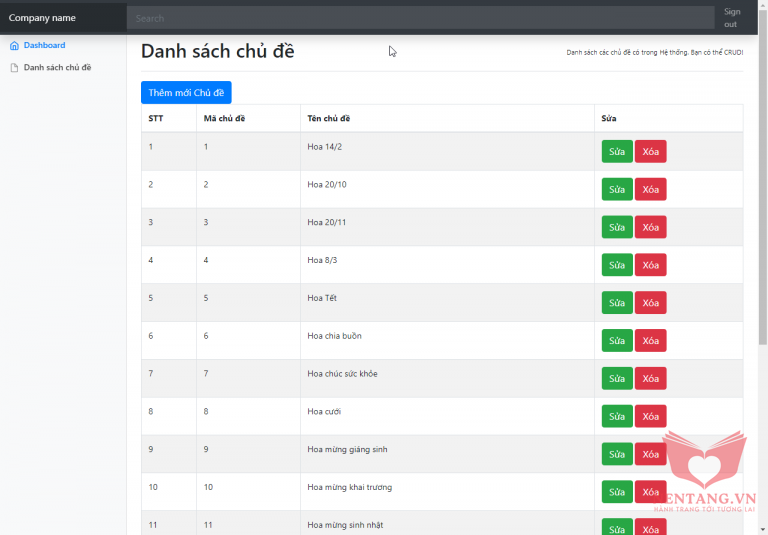Viewport: 768px width, 535px height.
Task: Delete the Hoa 14/2 row with Xóa
Action: pos(650,151)
